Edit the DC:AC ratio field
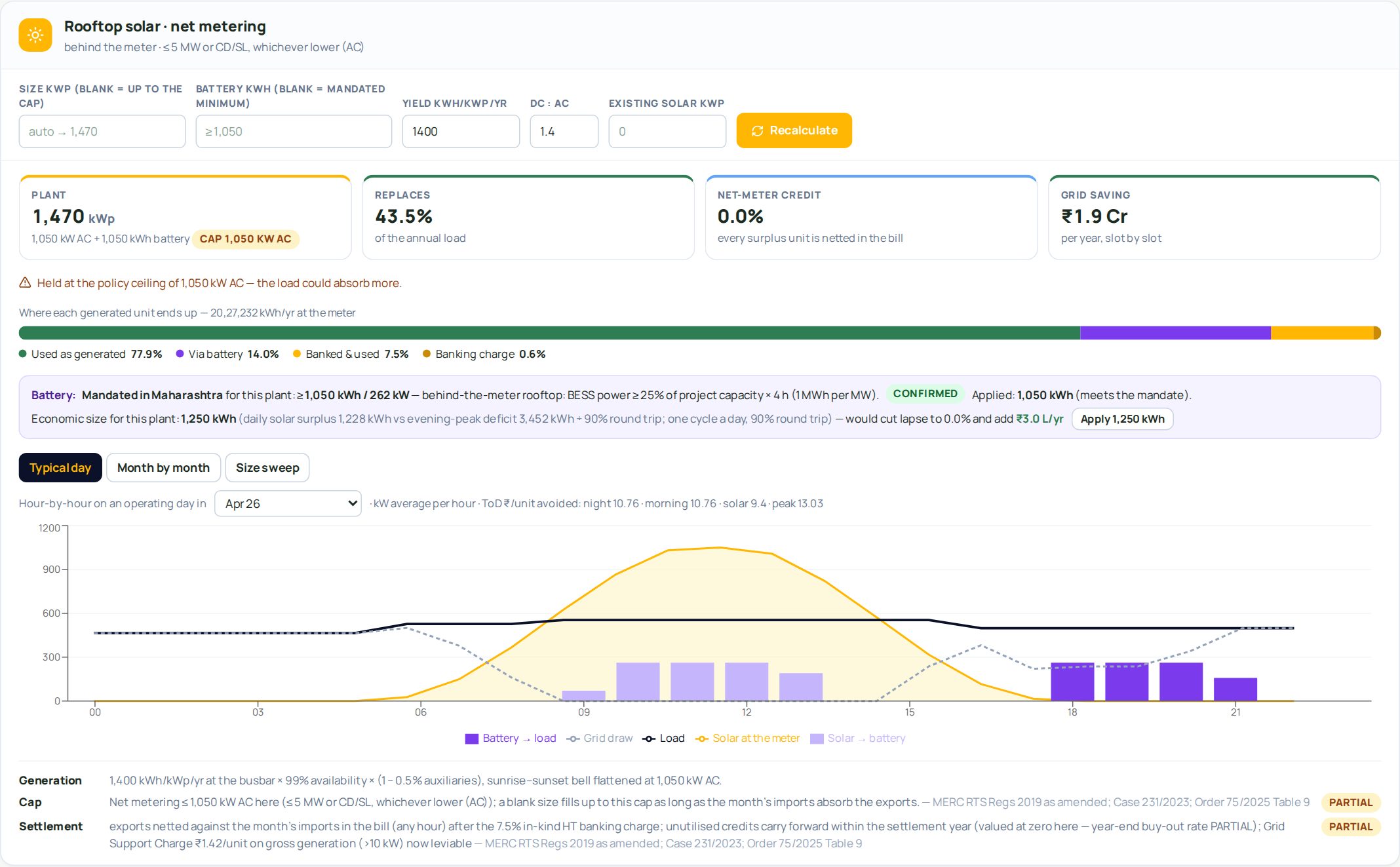This screenshot has width=1400, height=867. [x=564, y=132]
